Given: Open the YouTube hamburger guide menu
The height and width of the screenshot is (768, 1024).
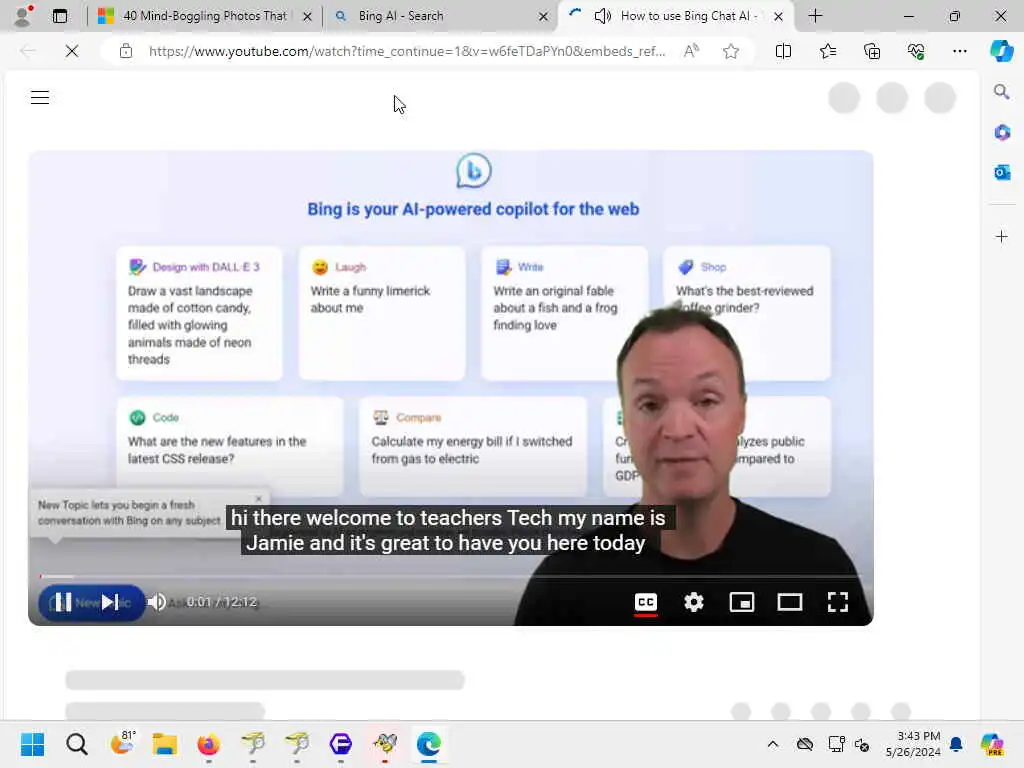Looking at the screenshot, I should 40,98.
